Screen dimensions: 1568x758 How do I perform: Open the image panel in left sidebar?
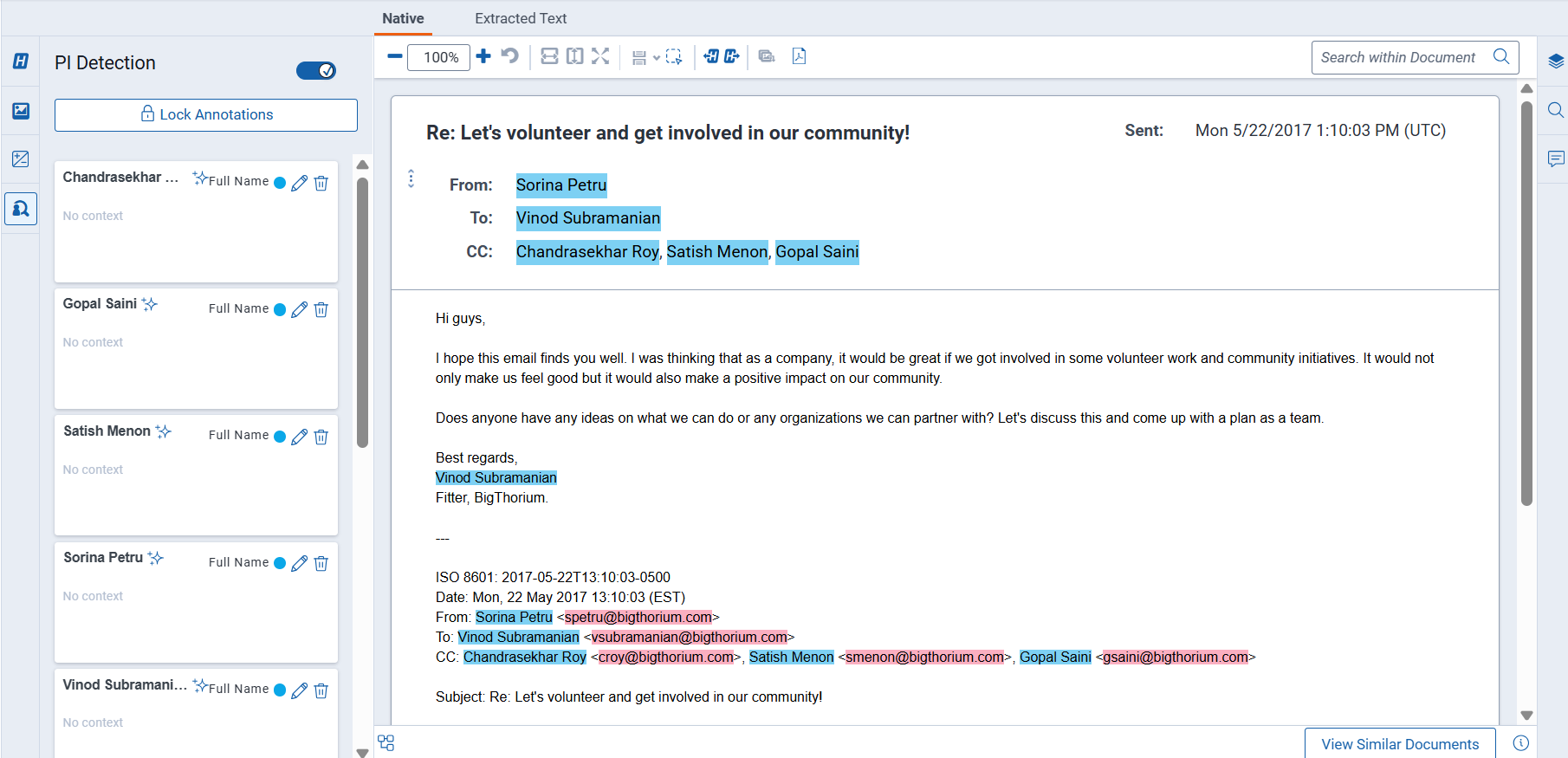[21, 111]
